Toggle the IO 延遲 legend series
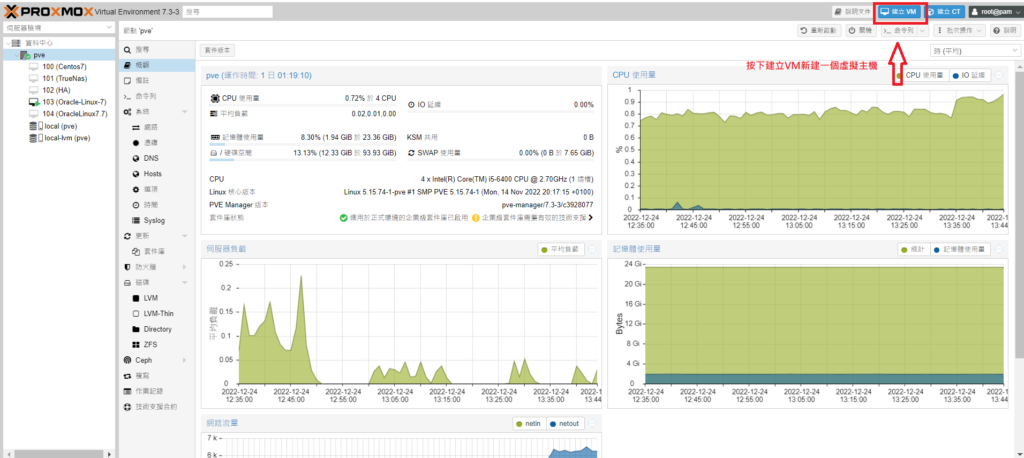Image resolution: width=1024 pixels, height=458 pixels. tap(969, 75)
